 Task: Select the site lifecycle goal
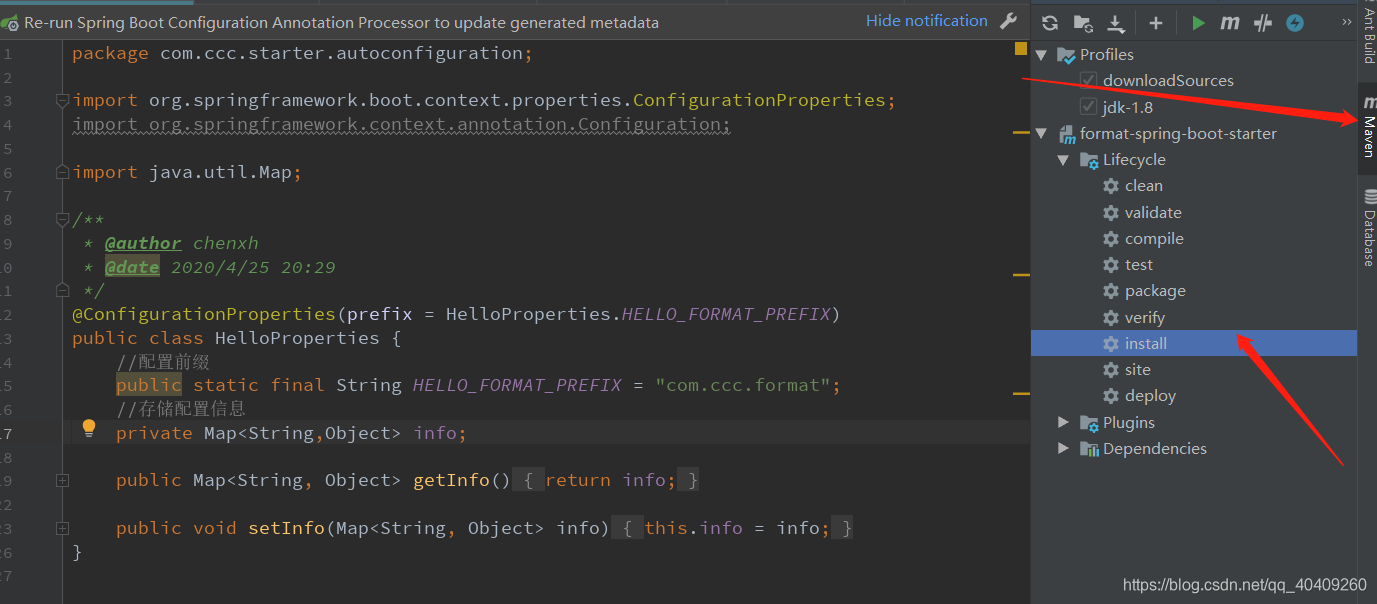pyautogui.click(x=1137, y=369)
